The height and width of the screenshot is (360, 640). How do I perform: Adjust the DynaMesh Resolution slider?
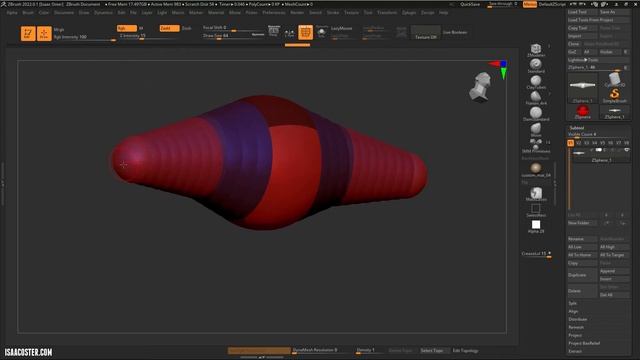322,350
